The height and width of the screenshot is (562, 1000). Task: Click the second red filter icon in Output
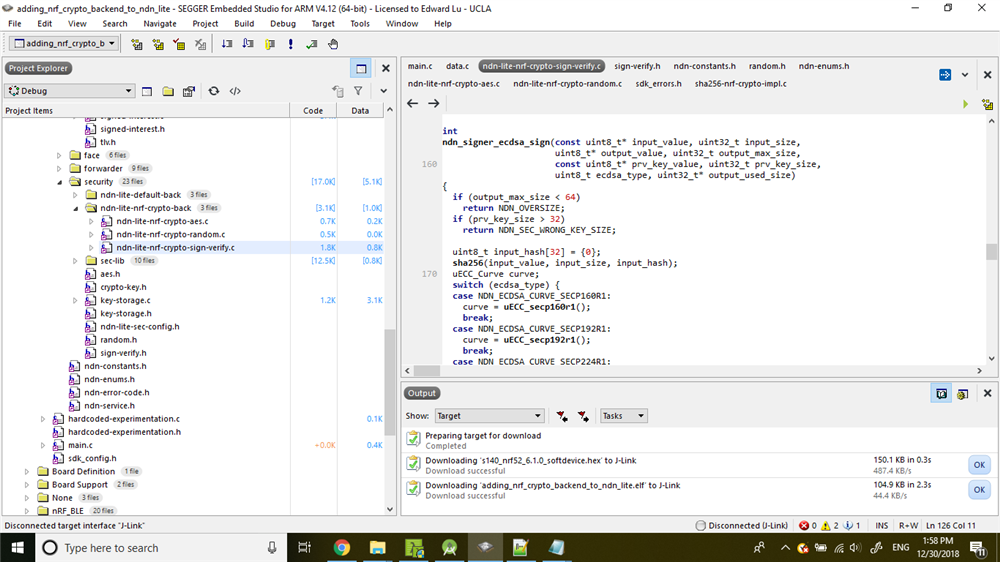[x=583, y=416]
